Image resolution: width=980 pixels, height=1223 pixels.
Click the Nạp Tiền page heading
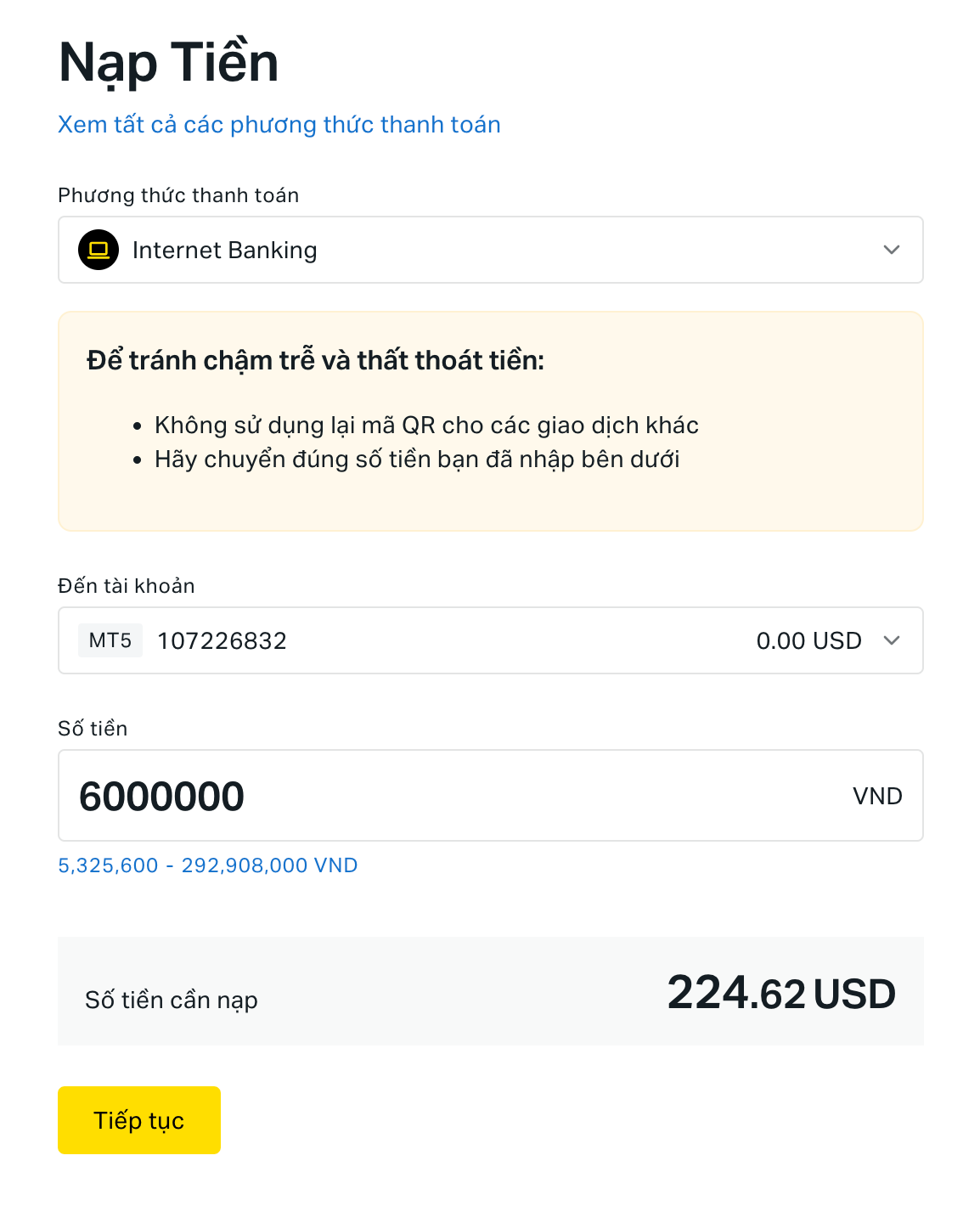tap(169, 62)
